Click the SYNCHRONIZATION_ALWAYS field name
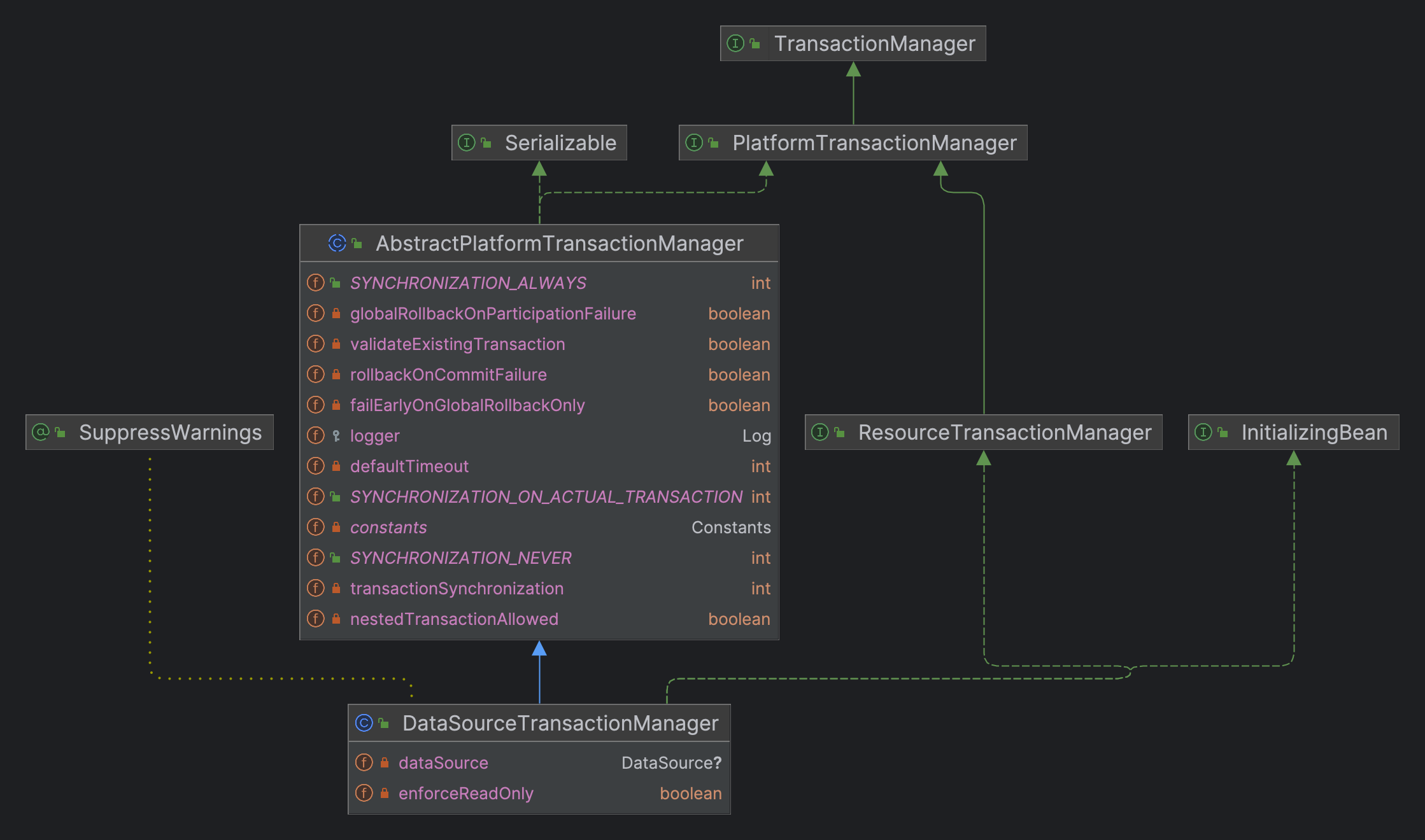 coord(468,283)
